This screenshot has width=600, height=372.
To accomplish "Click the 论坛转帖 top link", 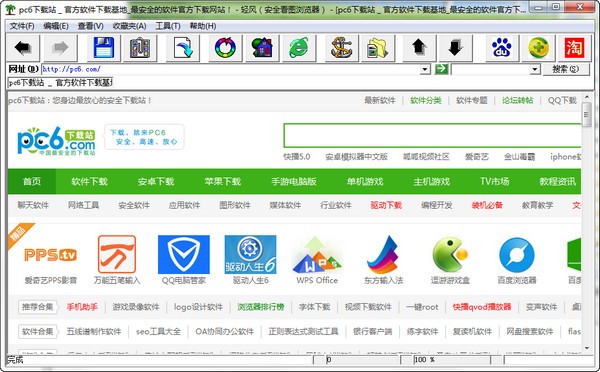I will coord(518,101).
